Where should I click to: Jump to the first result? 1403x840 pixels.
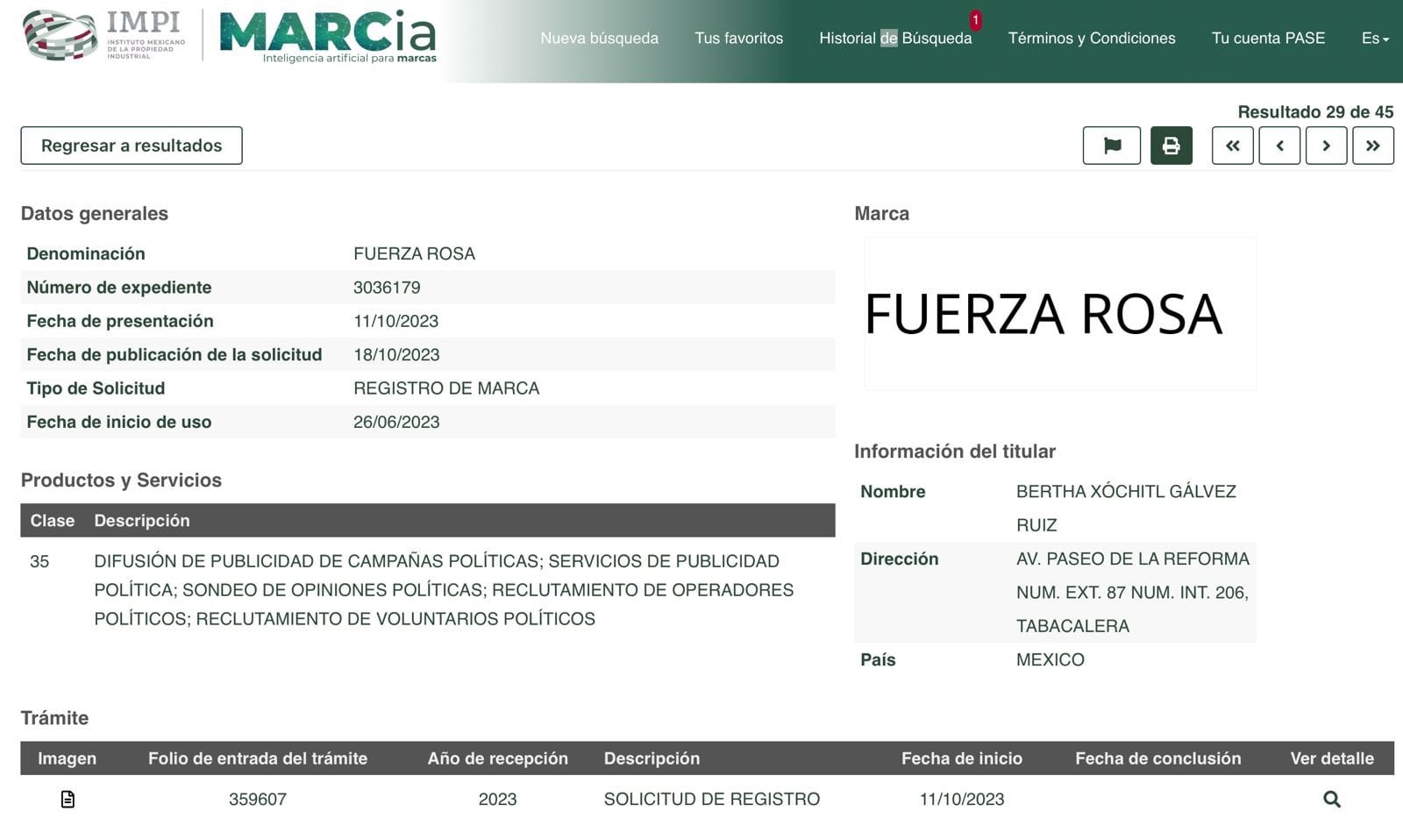[x=1232, y=146]
